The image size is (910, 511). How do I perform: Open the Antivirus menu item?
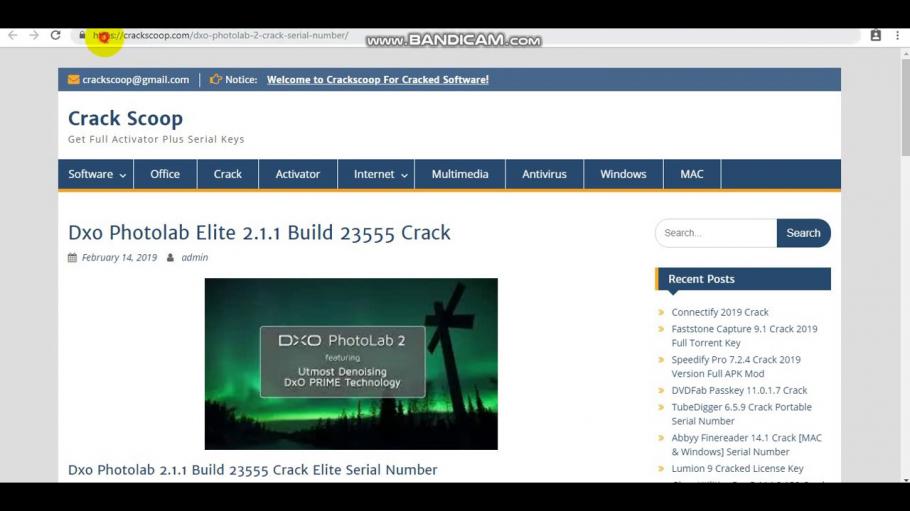coord(544,174)
